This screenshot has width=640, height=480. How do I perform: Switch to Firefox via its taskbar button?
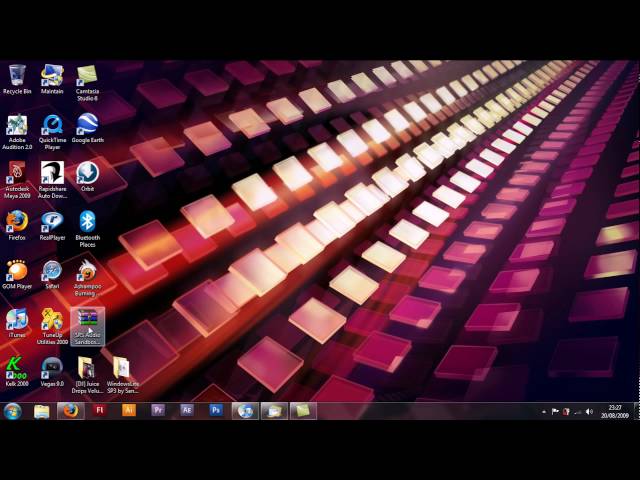pyautogui.click(x=71, y=411)
